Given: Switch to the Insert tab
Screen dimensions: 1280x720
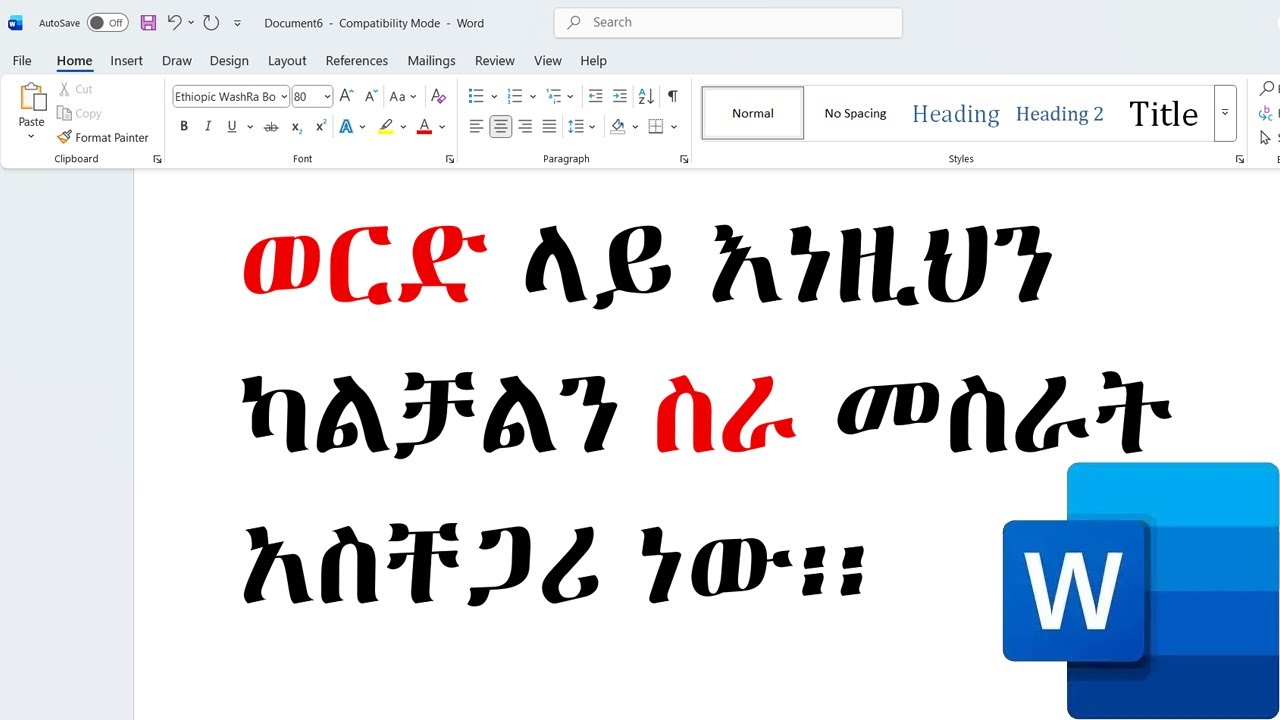Looking at the screenshot, I should [126, 61].
